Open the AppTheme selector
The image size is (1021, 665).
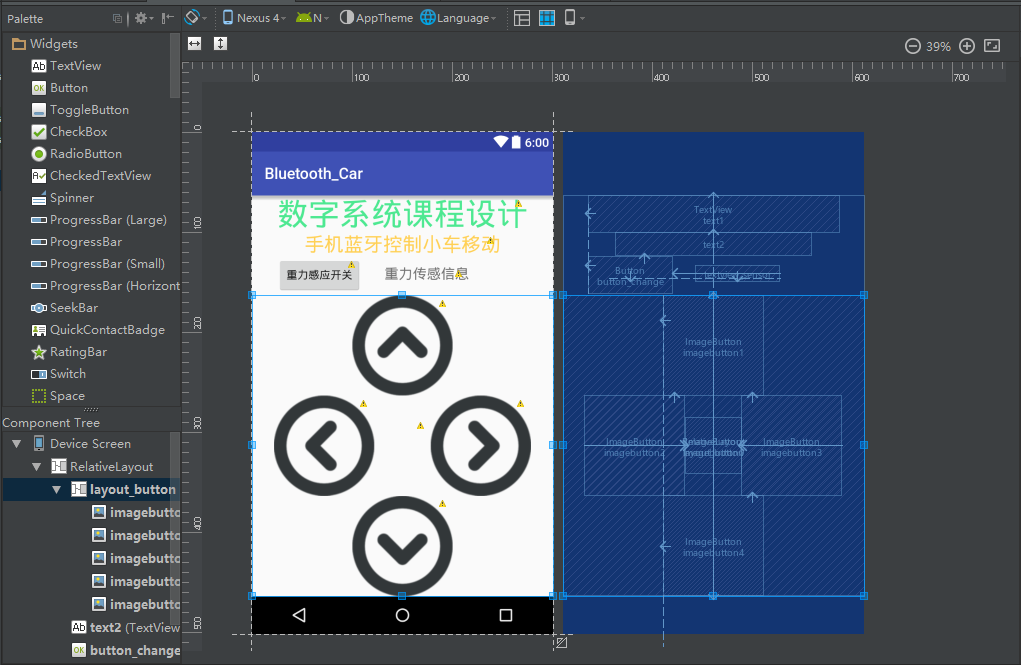pyautogui.click(x=376, y=18)
